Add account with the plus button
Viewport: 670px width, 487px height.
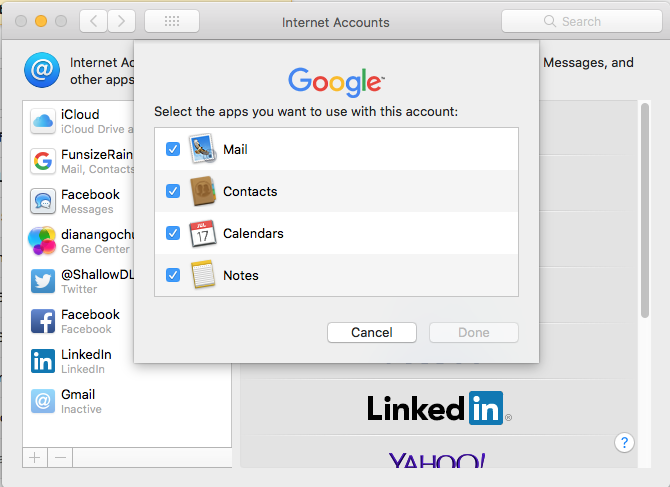click(35, 458)
